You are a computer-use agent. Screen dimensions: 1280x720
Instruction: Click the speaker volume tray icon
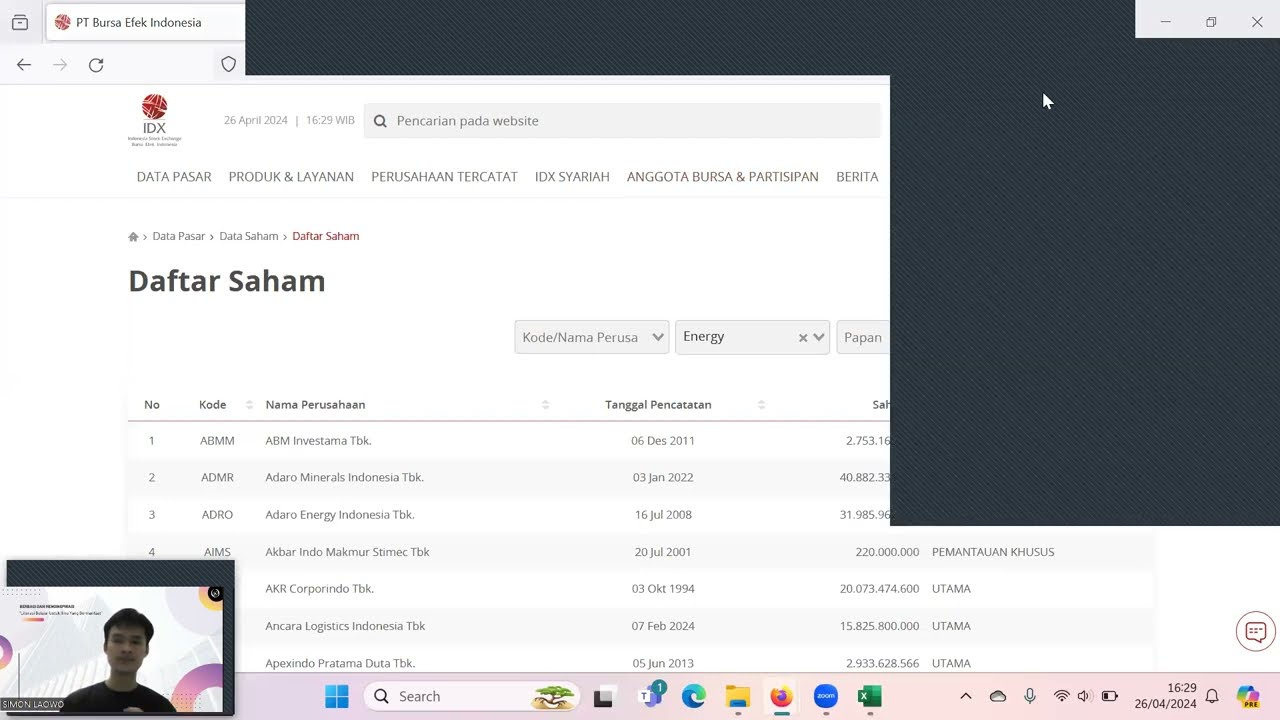coord(1085,697)
